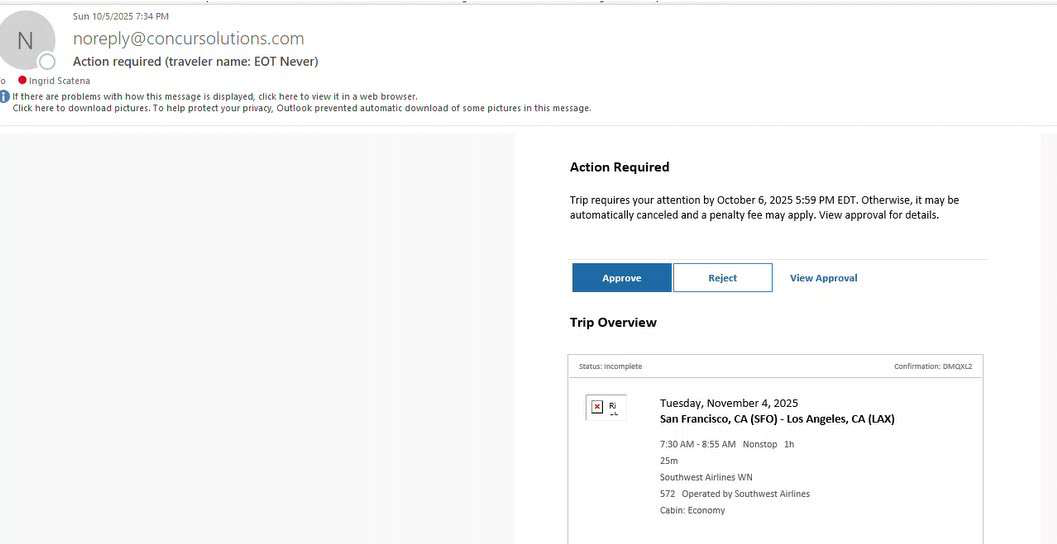Click message to view it in web browser
Screen dimensions: 1057x544
[x=214, y=96]
